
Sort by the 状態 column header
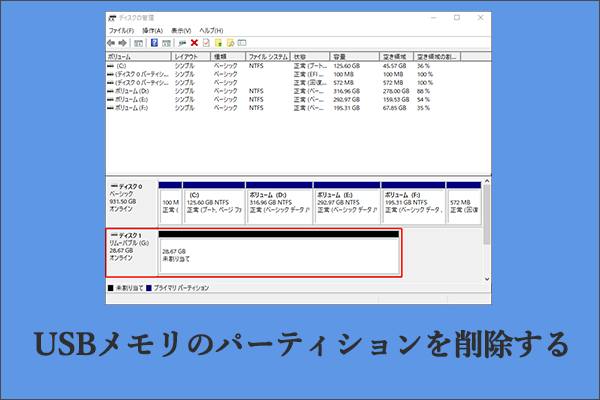pos(310,57)
